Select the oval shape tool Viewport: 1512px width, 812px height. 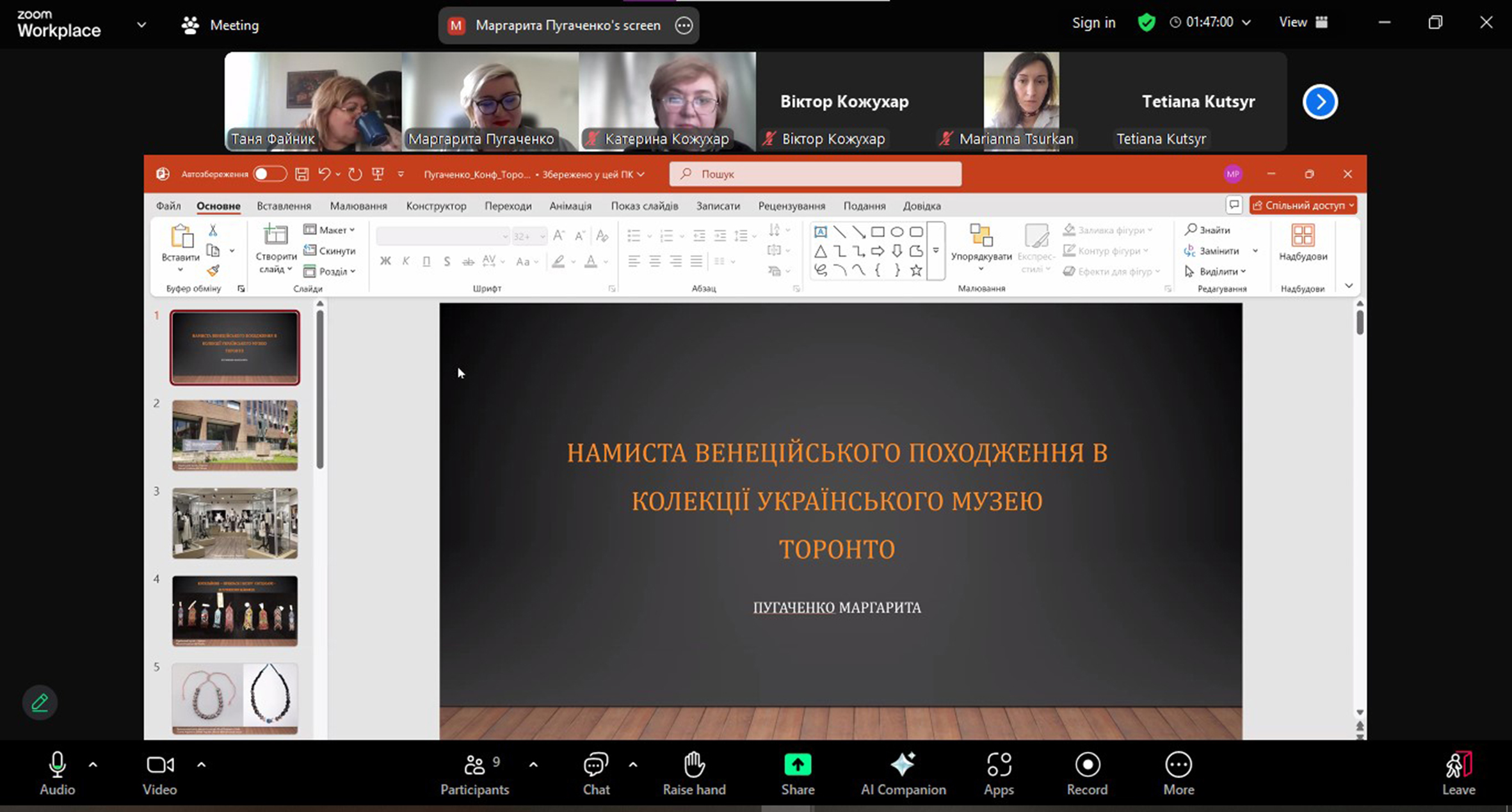tap(897, 232)
